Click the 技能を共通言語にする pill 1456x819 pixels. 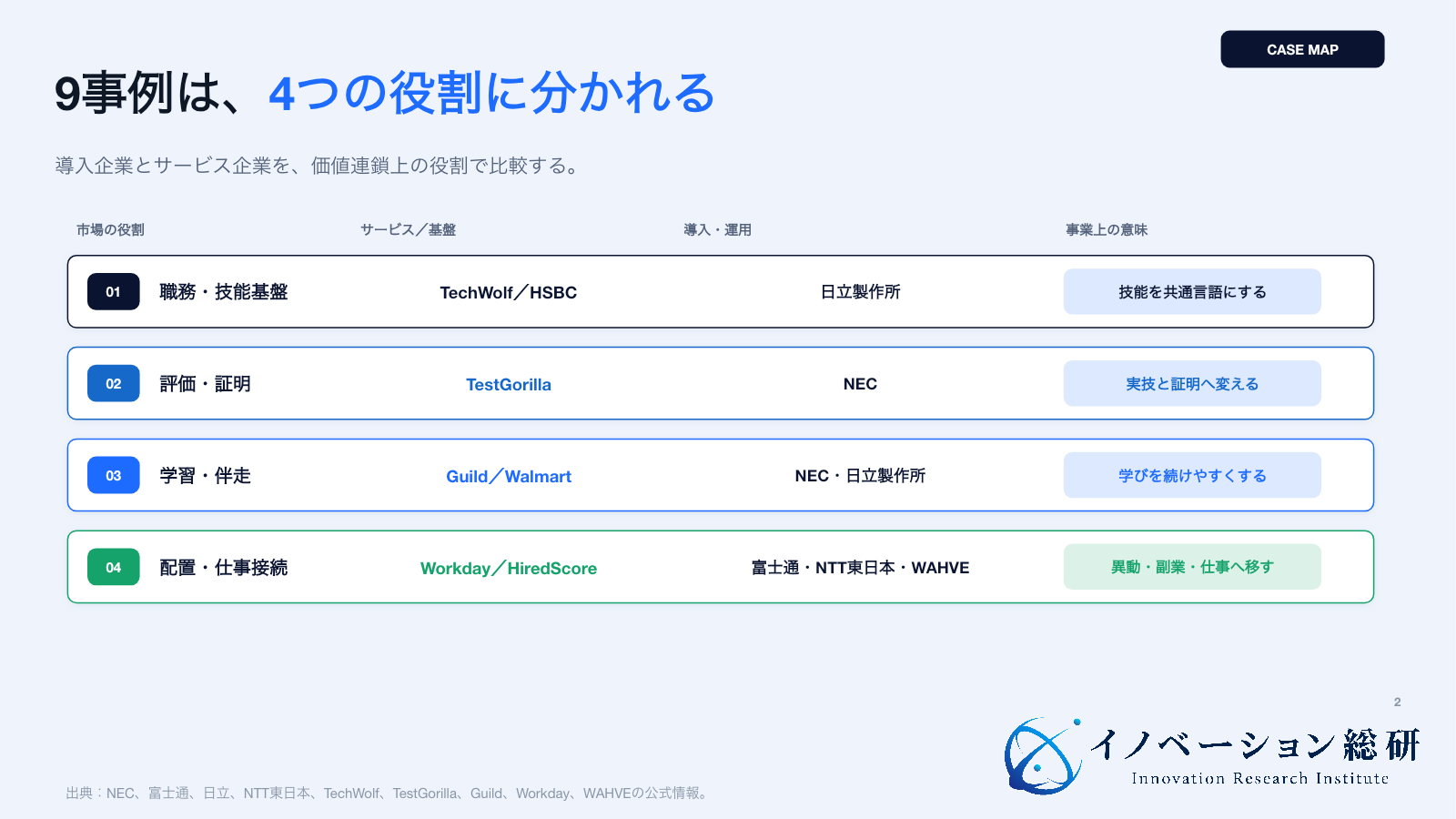[x=1192, y=292]
